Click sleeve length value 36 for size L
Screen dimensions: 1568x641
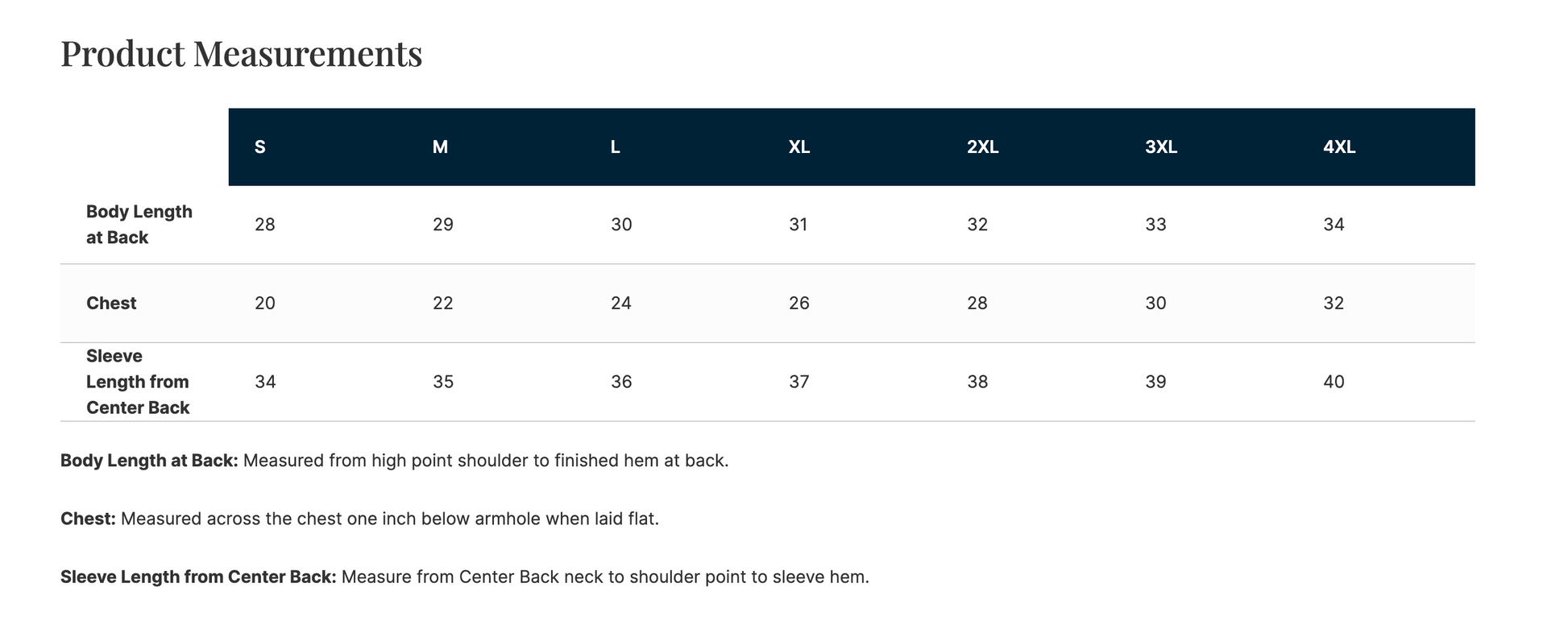click(x=621, y=382)
